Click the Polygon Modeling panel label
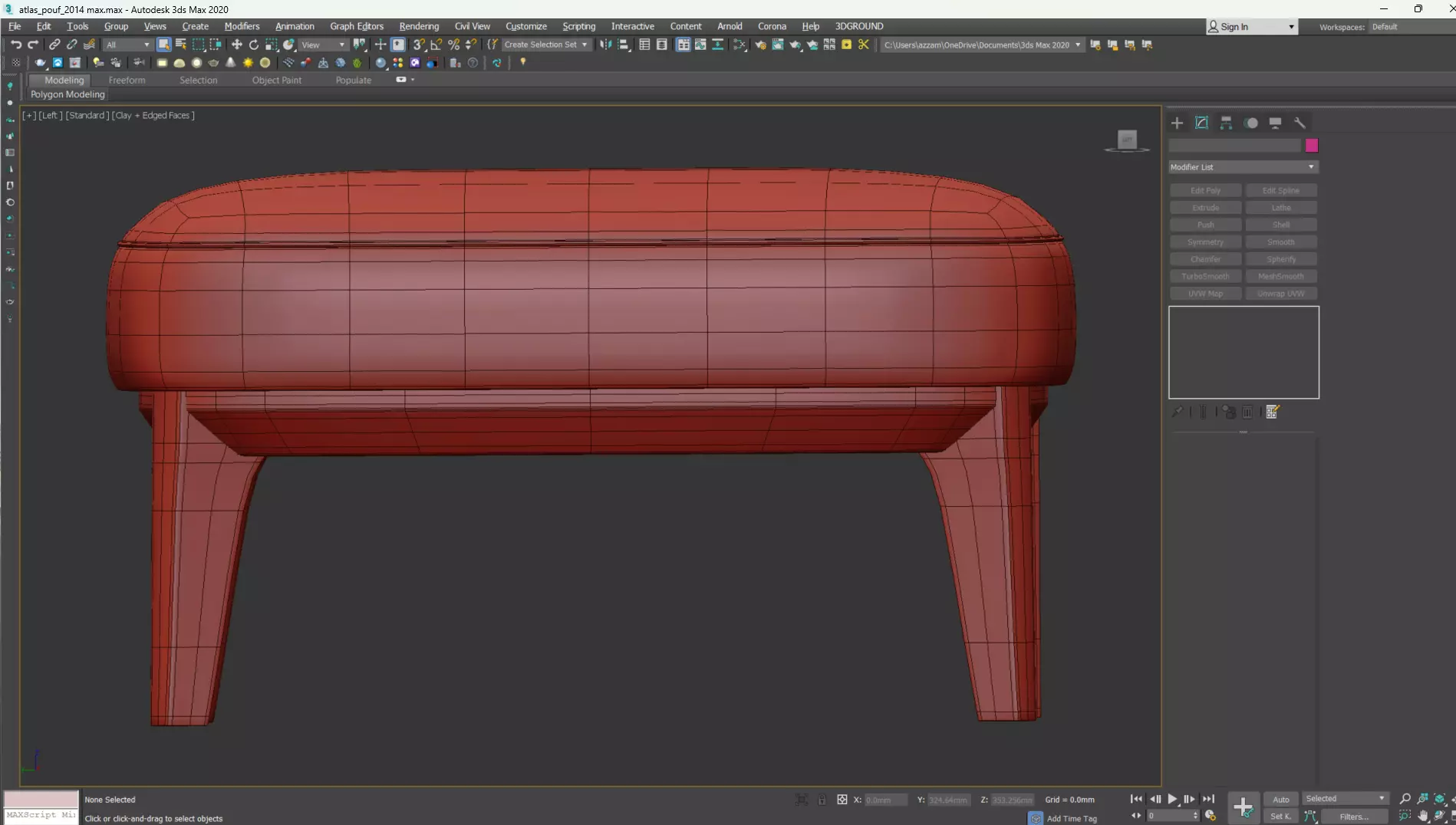This screenshot has height=825, width=1456. [68, 94]
